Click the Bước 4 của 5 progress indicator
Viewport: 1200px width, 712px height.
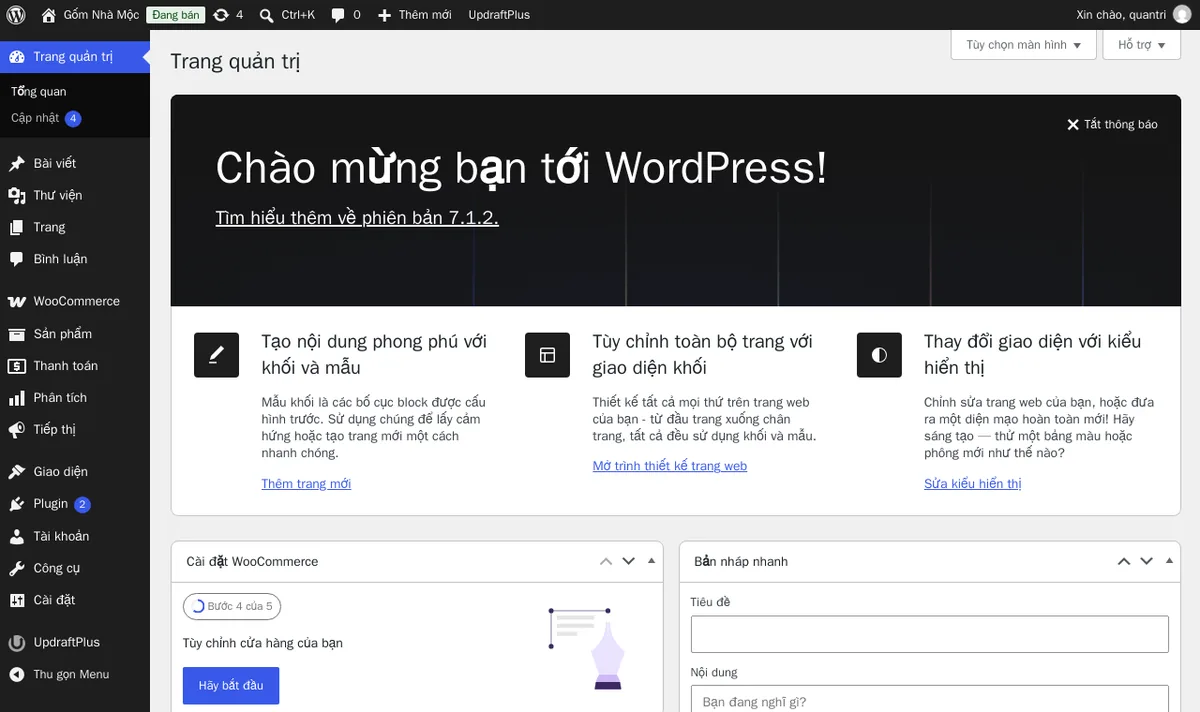coord(232,607)
